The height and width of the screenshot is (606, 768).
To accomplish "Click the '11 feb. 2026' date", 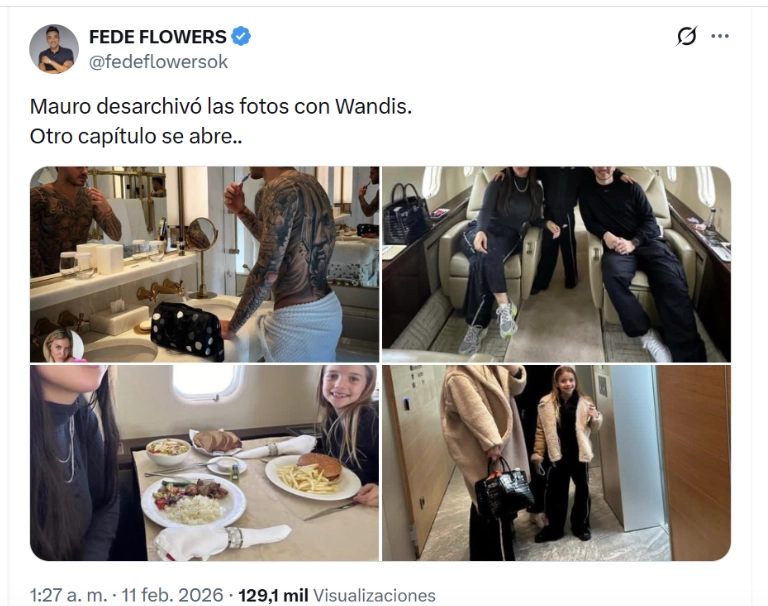I will click(x=172, y=595).
